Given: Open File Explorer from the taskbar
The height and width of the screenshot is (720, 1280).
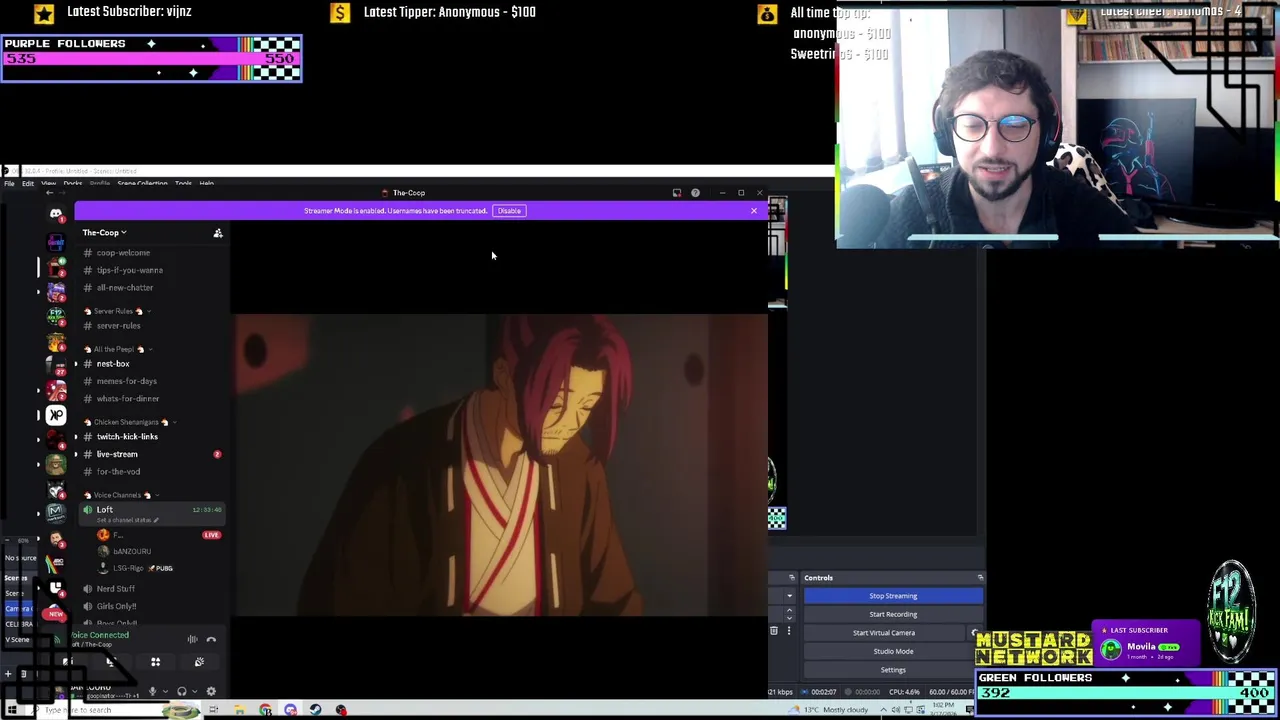Looking at the screenshot, I should pyautogui.click(x=239, y=710).
